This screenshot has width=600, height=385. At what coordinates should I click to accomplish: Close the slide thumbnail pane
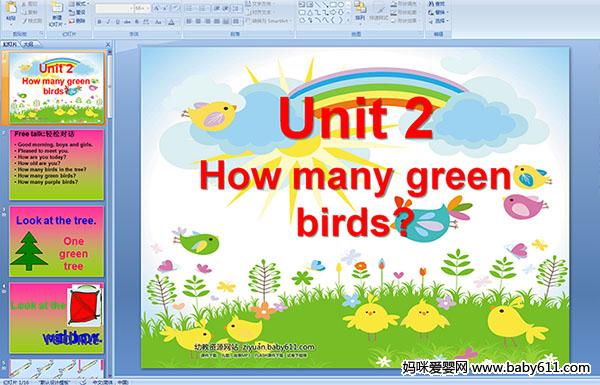click(108, 44)
